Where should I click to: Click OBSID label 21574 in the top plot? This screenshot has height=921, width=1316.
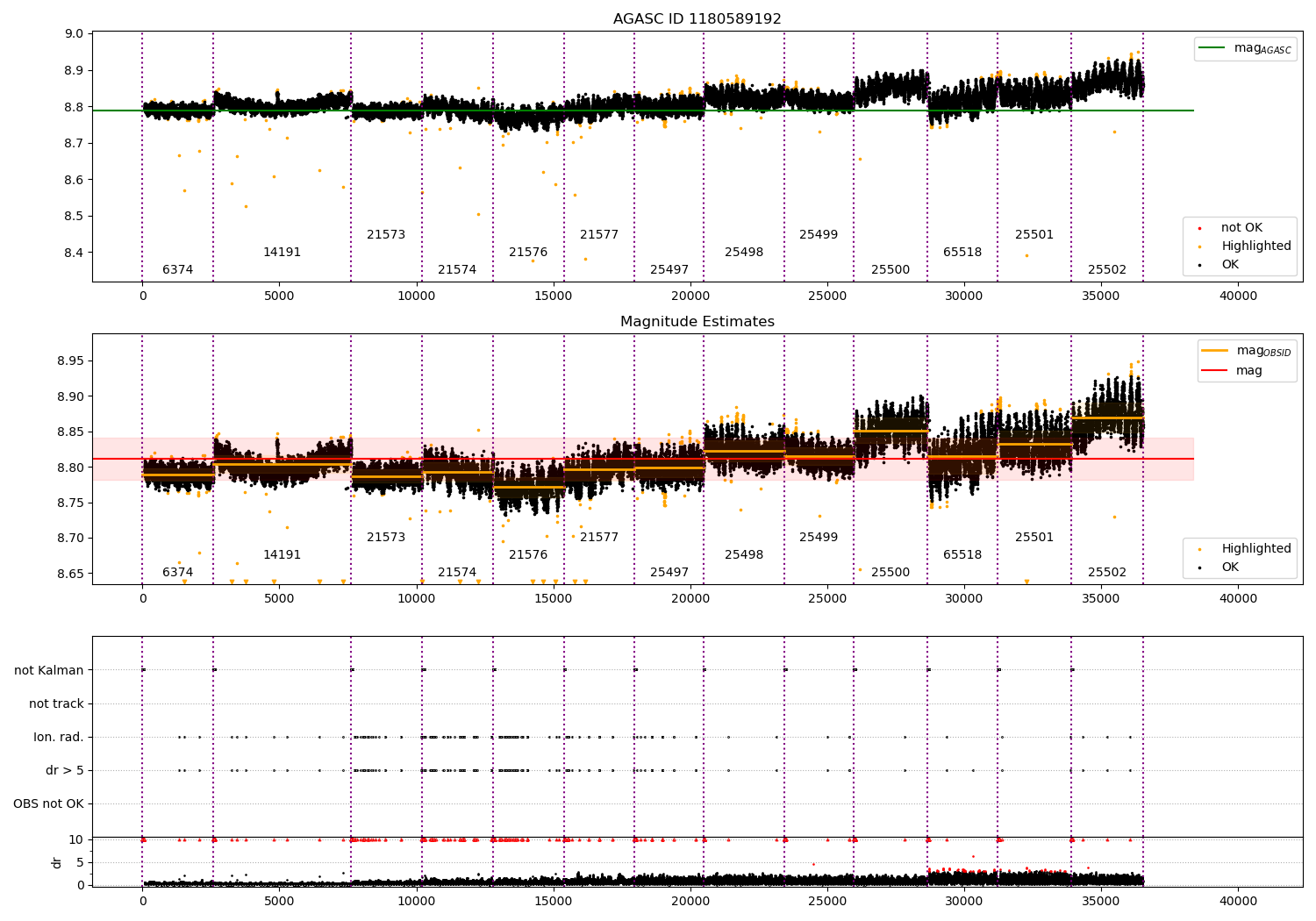[457, 270]
